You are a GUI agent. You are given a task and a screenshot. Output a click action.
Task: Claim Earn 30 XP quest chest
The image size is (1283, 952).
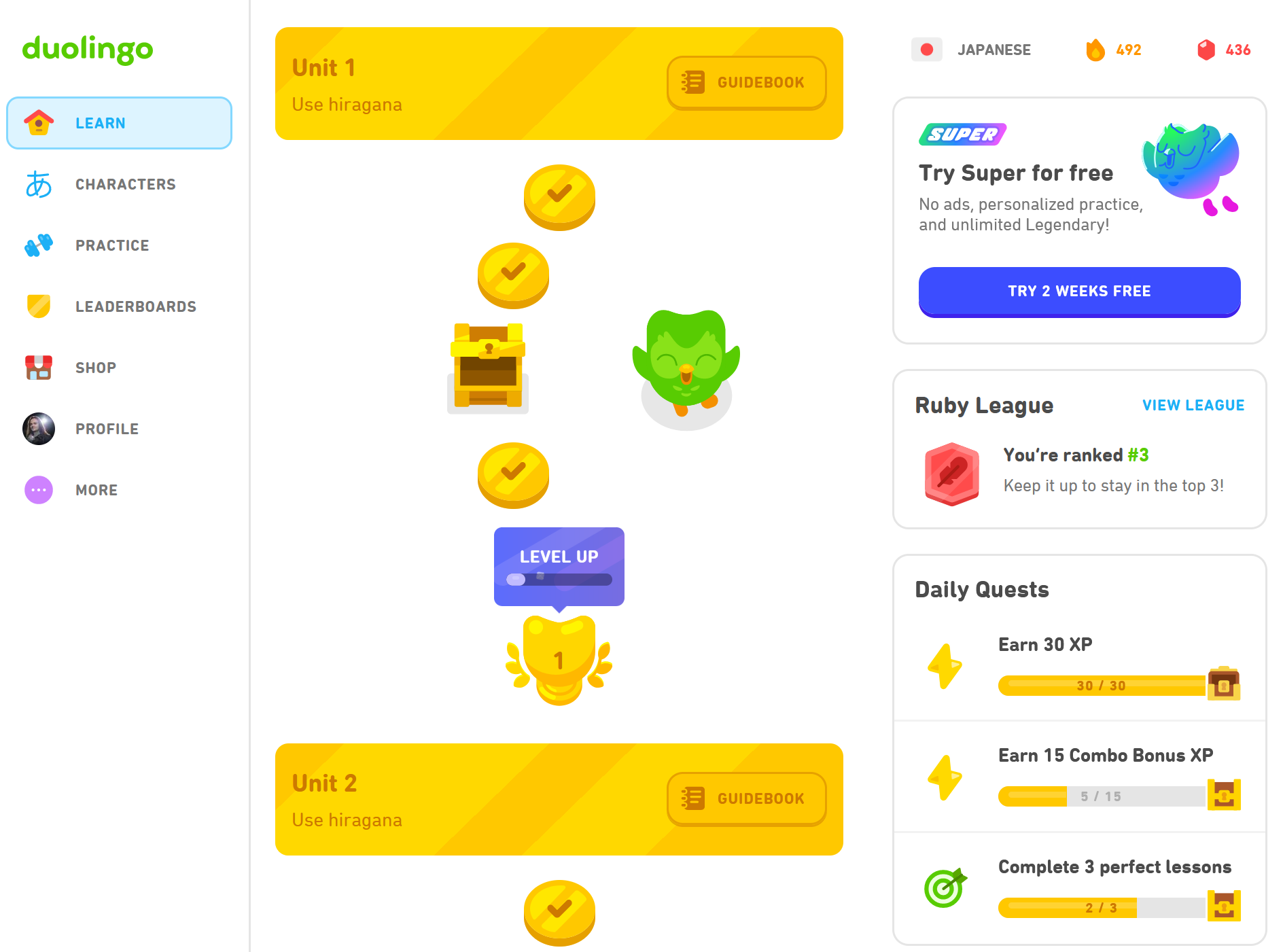[x=1224, y=685]
